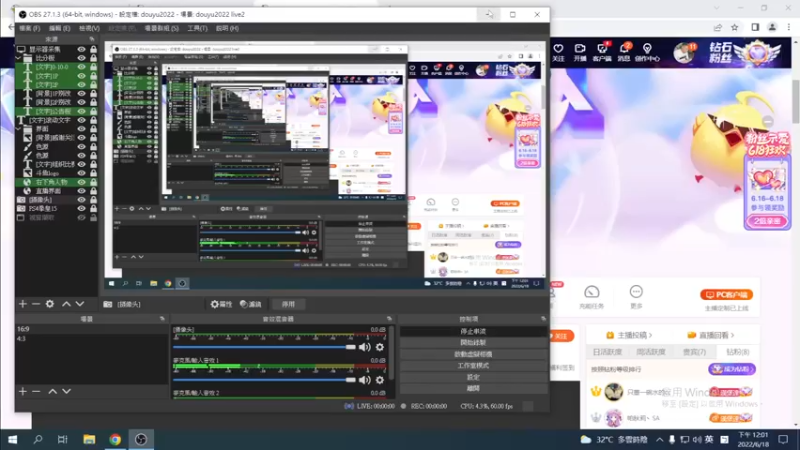Click 啟動虛擬相機 virtual camera button

(x=473, y=354)
